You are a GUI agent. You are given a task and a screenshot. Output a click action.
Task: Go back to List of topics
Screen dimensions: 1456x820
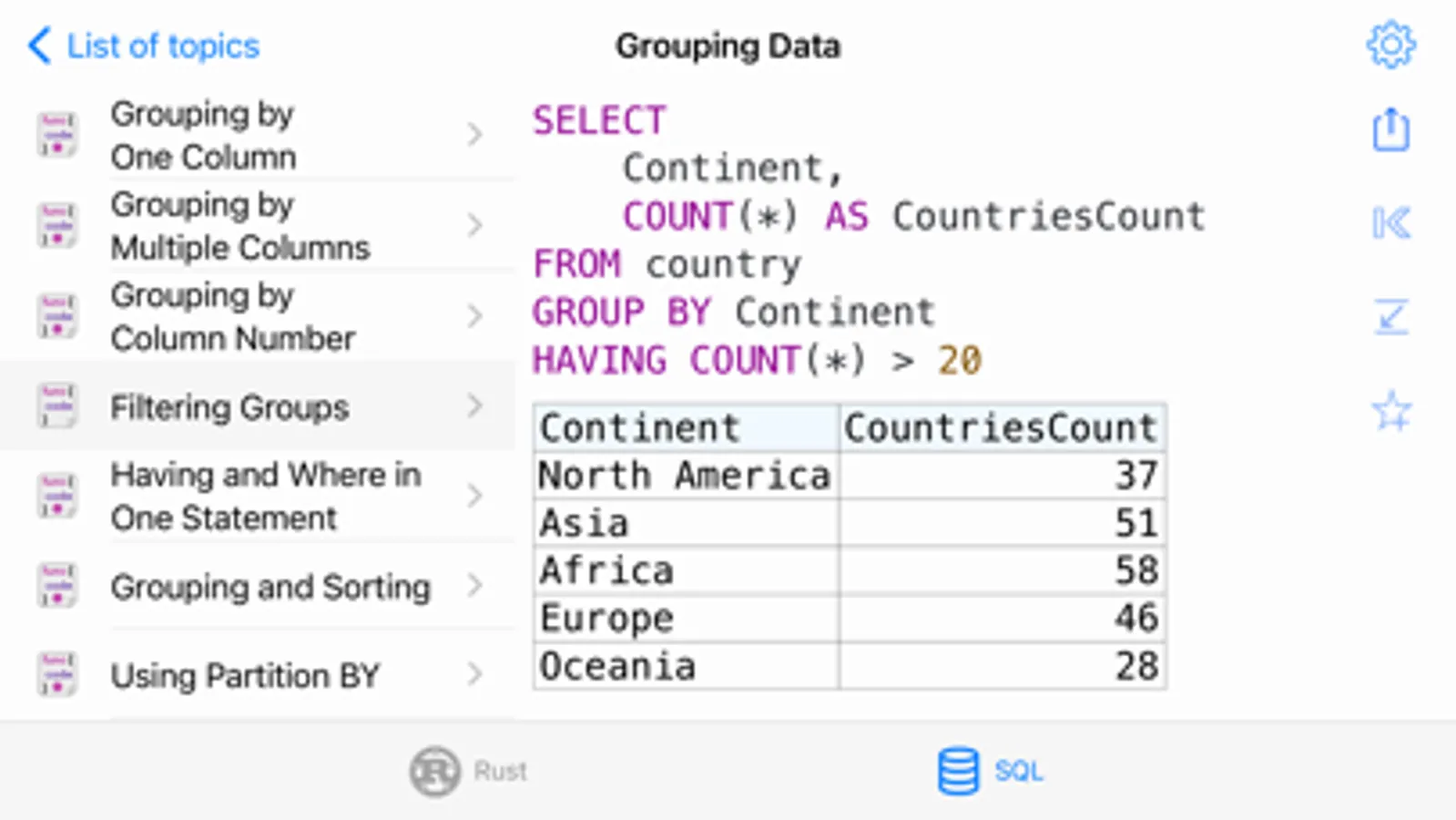point(144,46)
